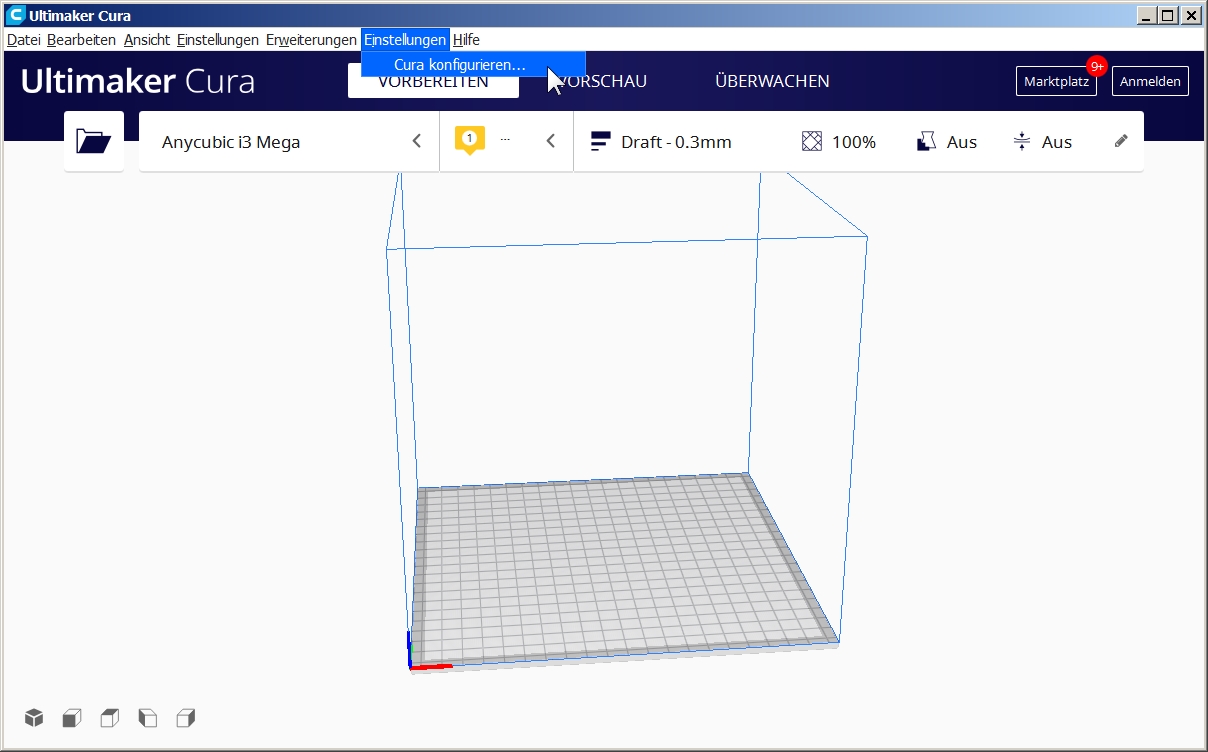Switch to the 3D view cube icon
1208x752 pixels.
click(x=34, y=717)
